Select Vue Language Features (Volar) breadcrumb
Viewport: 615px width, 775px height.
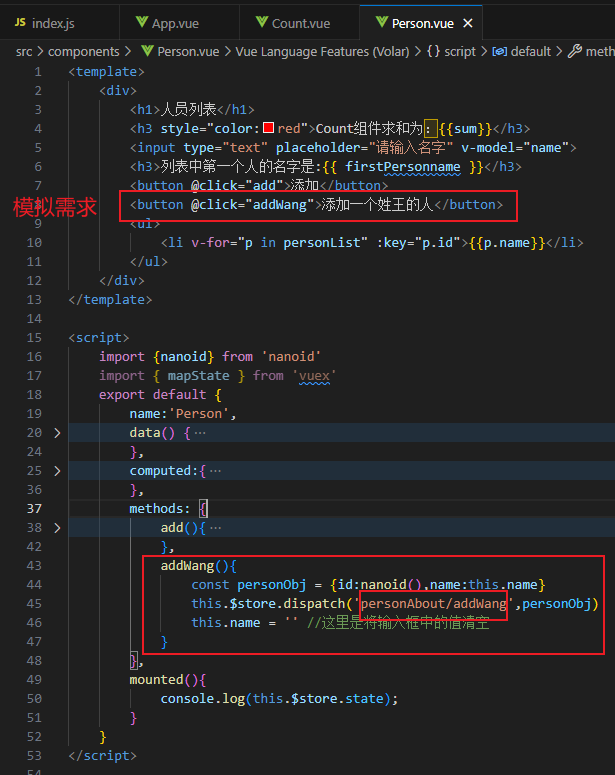pos(322,51)
